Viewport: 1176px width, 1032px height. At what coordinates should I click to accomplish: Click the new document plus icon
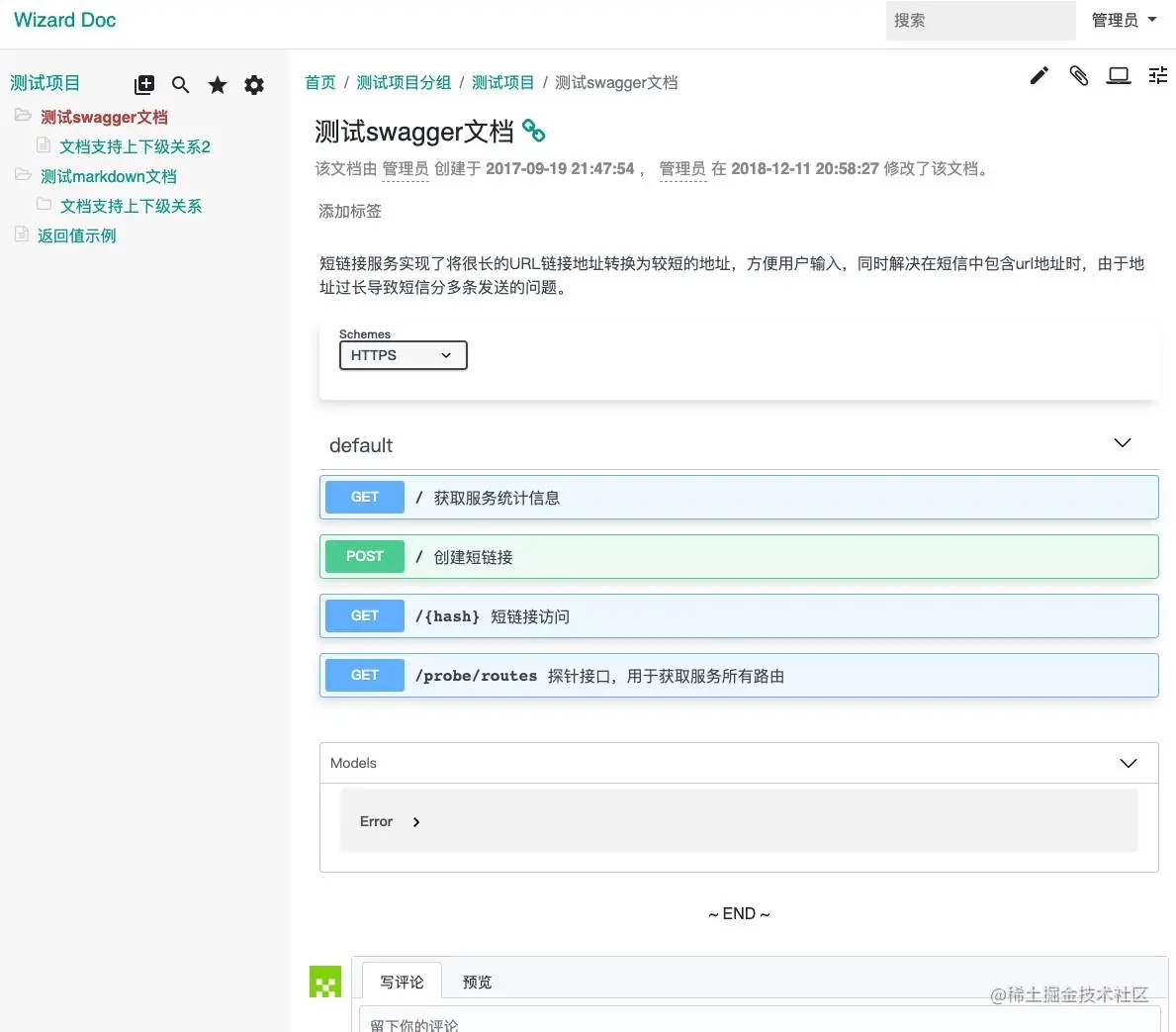coord(144,85)
